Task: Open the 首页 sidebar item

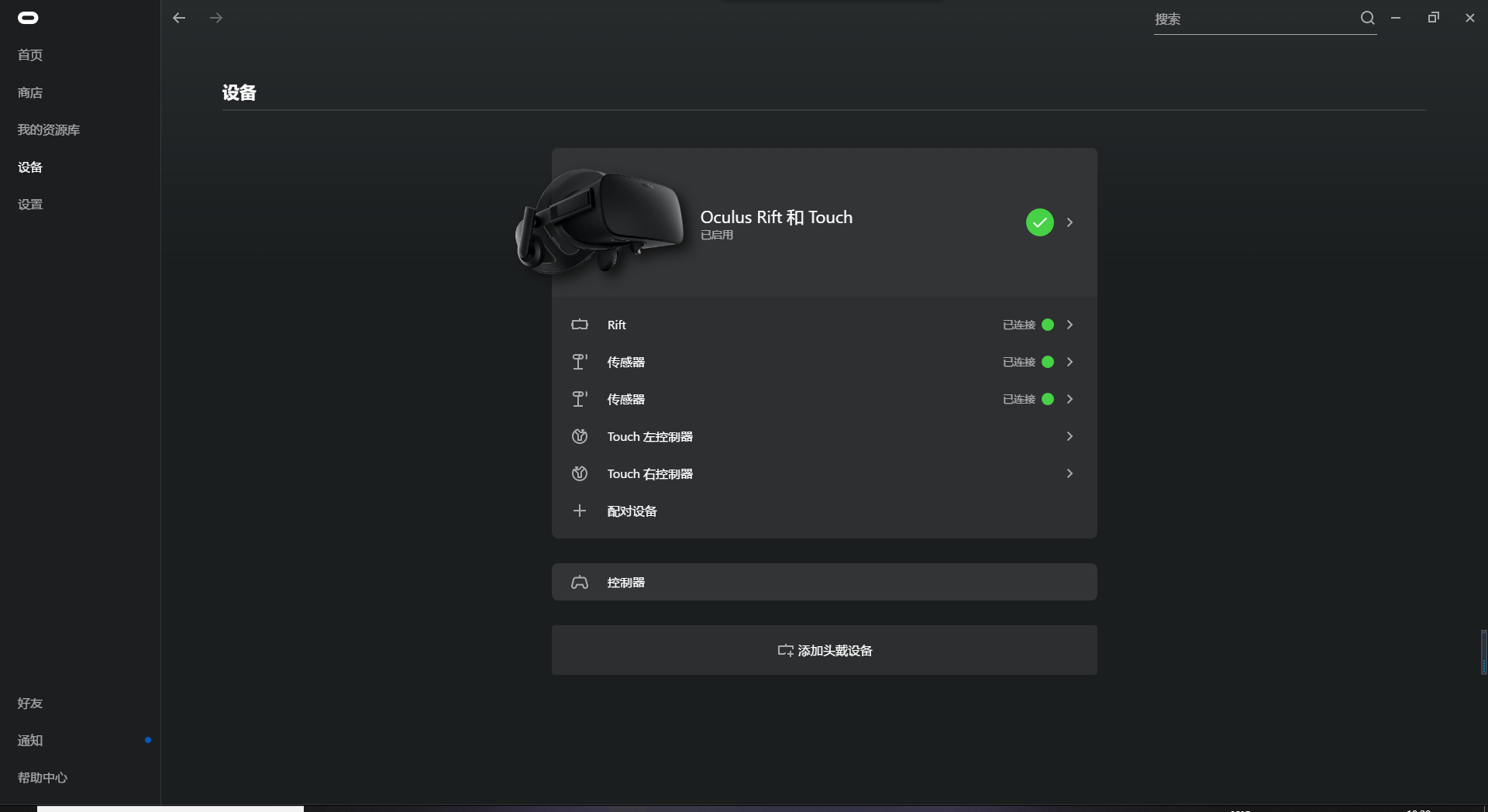Action: (30, 55)
